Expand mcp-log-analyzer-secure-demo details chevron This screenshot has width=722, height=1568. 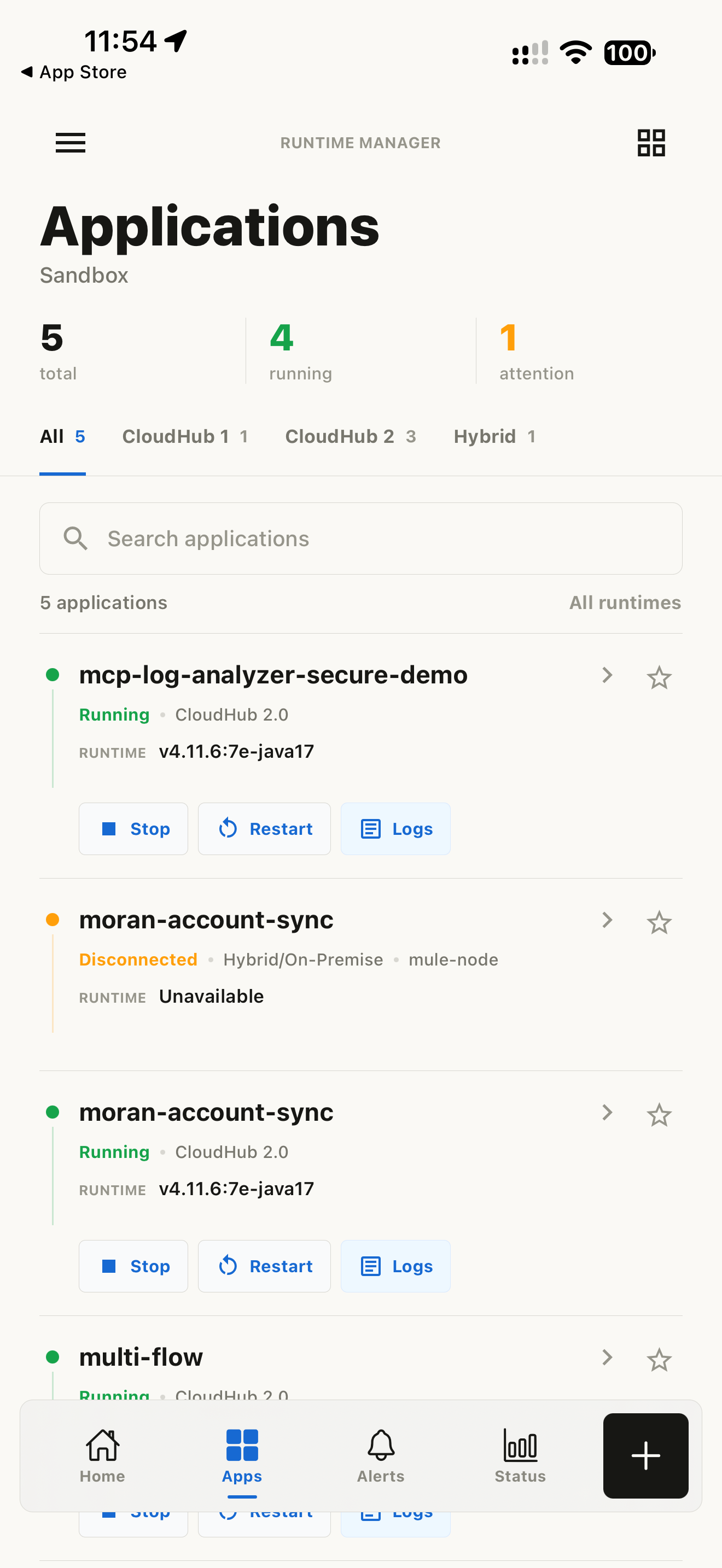click(x=607, y=675)
